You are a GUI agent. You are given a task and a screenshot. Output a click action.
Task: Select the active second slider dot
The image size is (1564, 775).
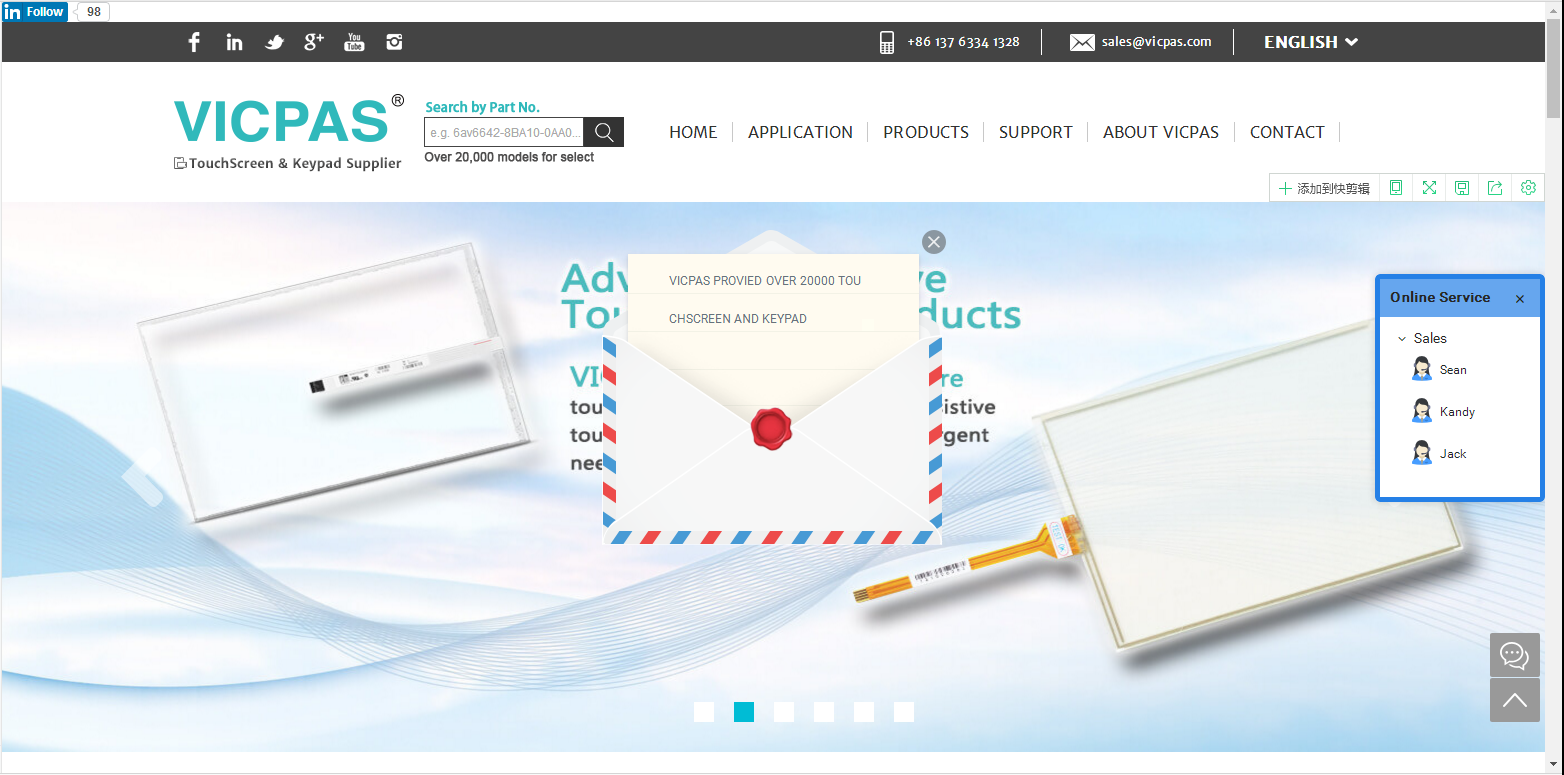[744, 712]
